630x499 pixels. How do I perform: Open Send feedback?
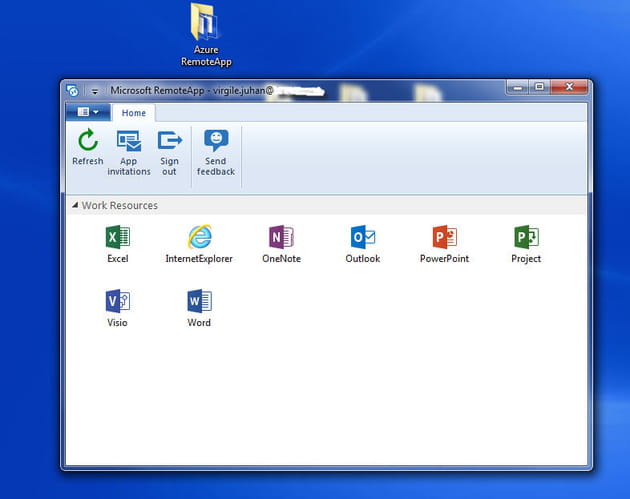(216, 153)
